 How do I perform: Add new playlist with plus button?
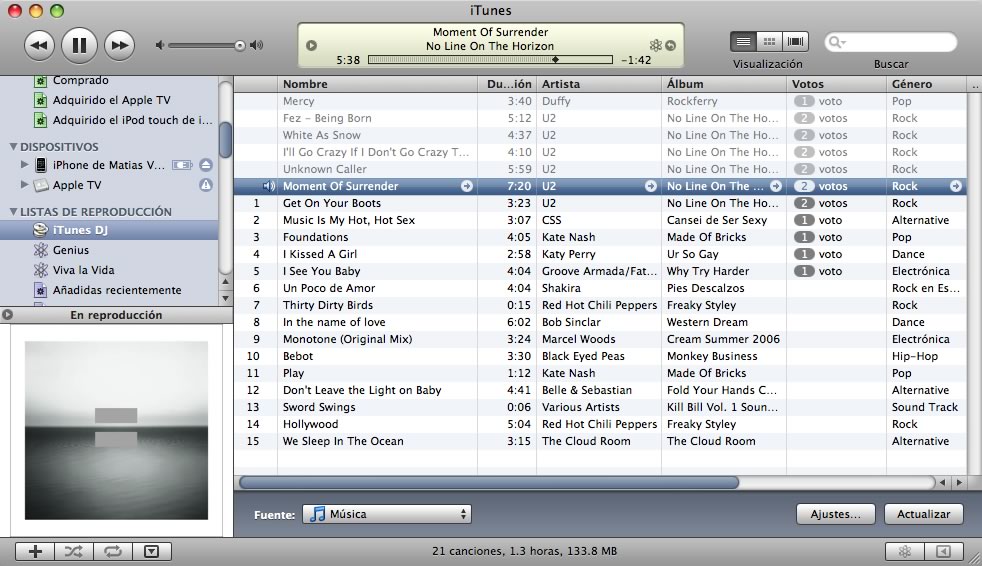[x=35, y=551]
